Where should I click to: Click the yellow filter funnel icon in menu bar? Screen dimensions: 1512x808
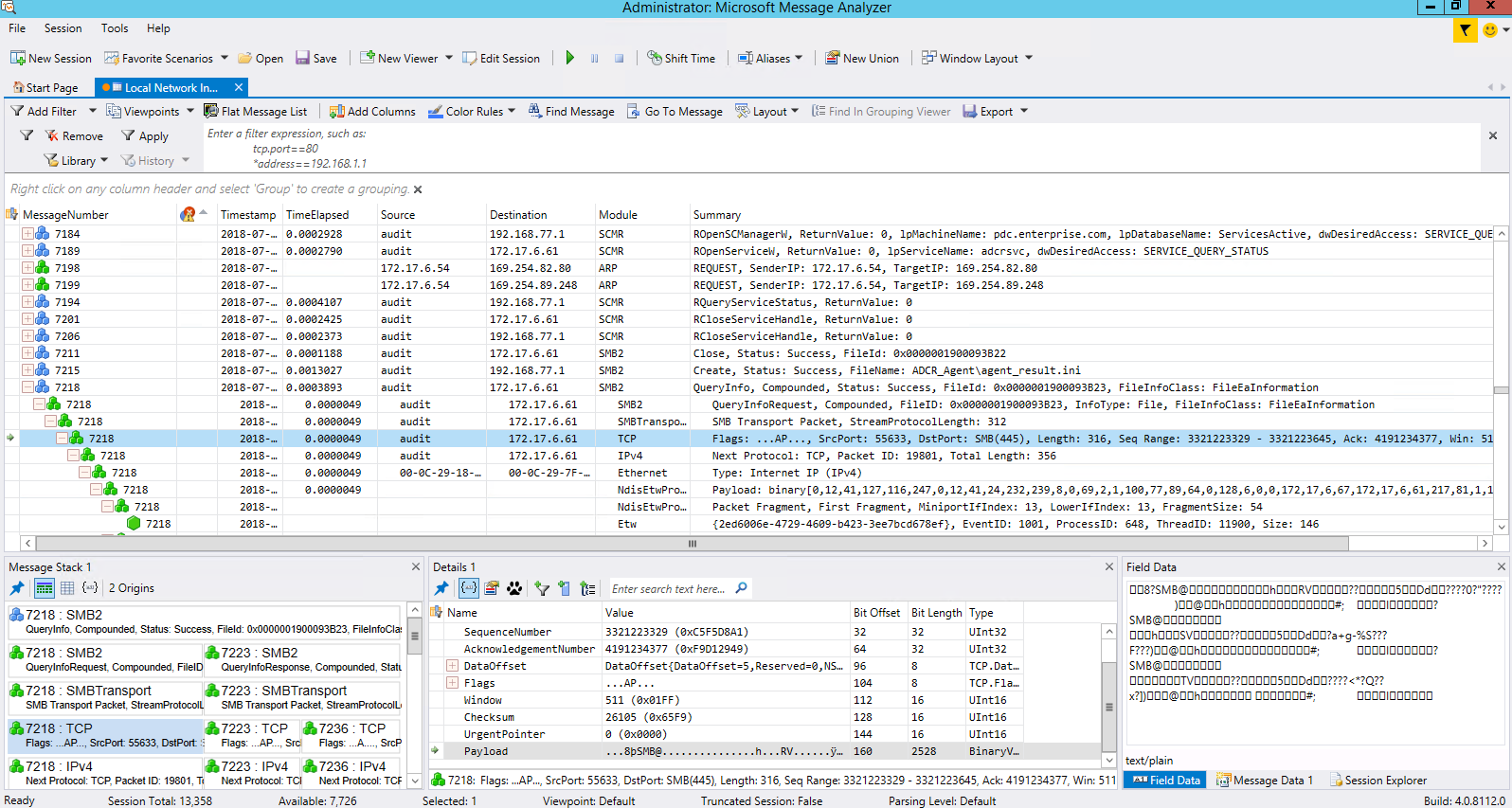click(x=1465, y=30)
